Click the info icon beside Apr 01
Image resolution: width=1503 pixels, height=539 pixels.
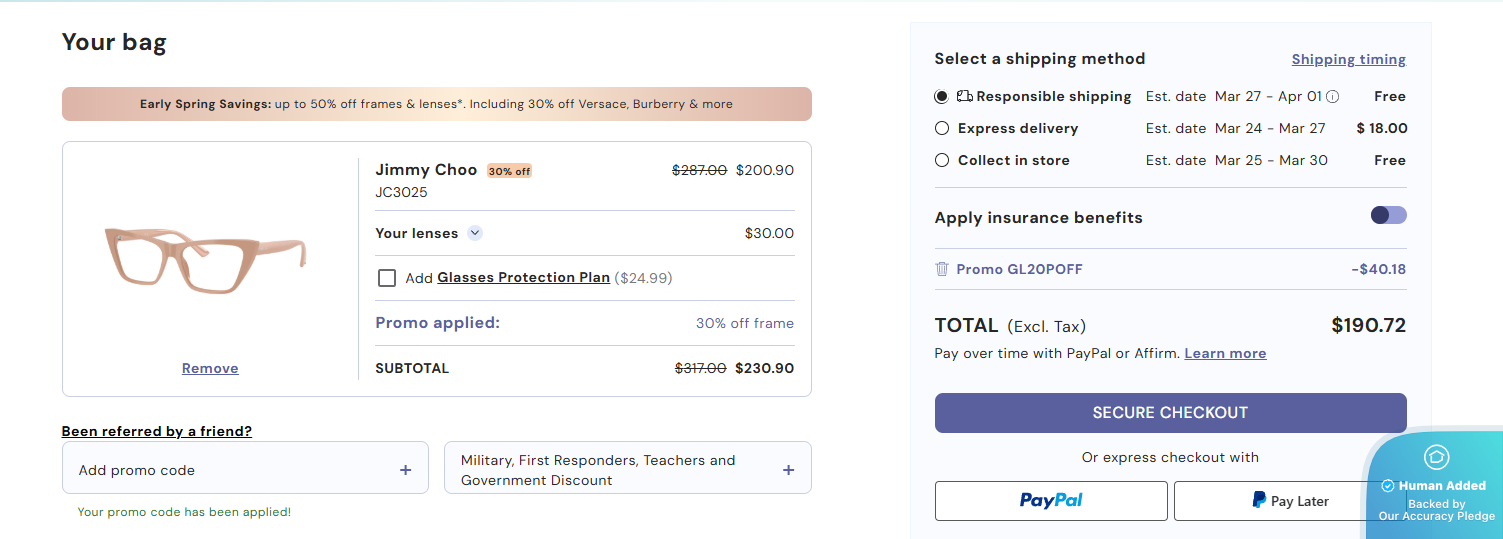pos(1332,97)
